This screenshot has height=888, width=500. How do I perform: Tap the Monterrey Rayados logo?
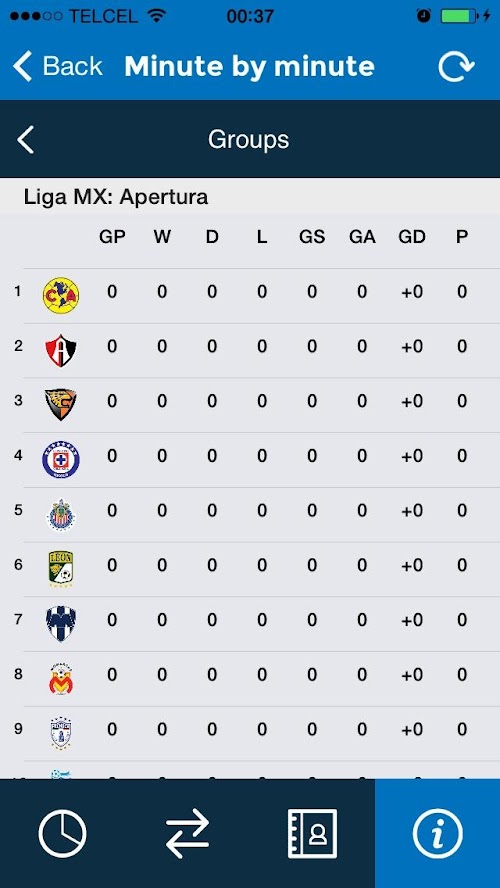point(61,624)
